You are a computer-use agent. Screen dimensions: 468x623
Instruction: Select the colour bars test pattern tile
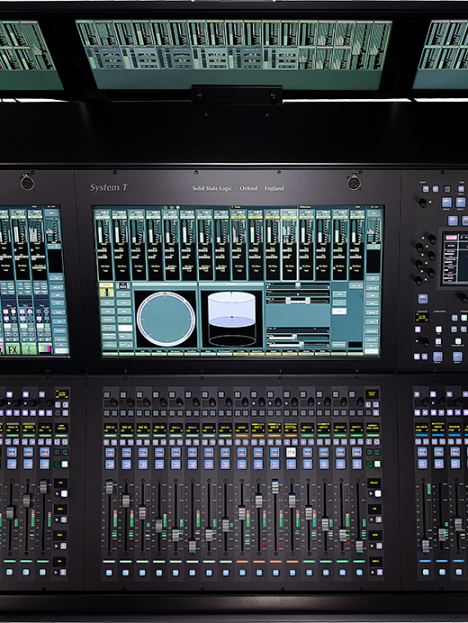(45, 349)
